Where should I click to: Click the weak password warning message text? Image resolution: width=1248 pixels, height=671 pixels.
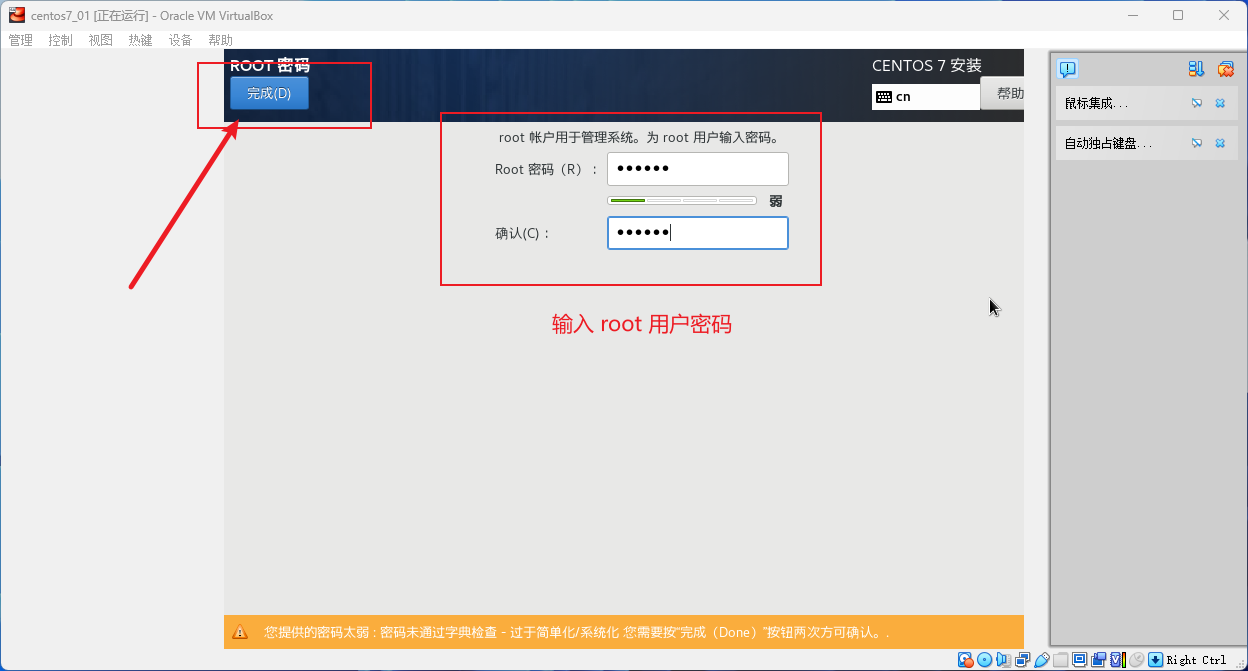coord(577,632)
